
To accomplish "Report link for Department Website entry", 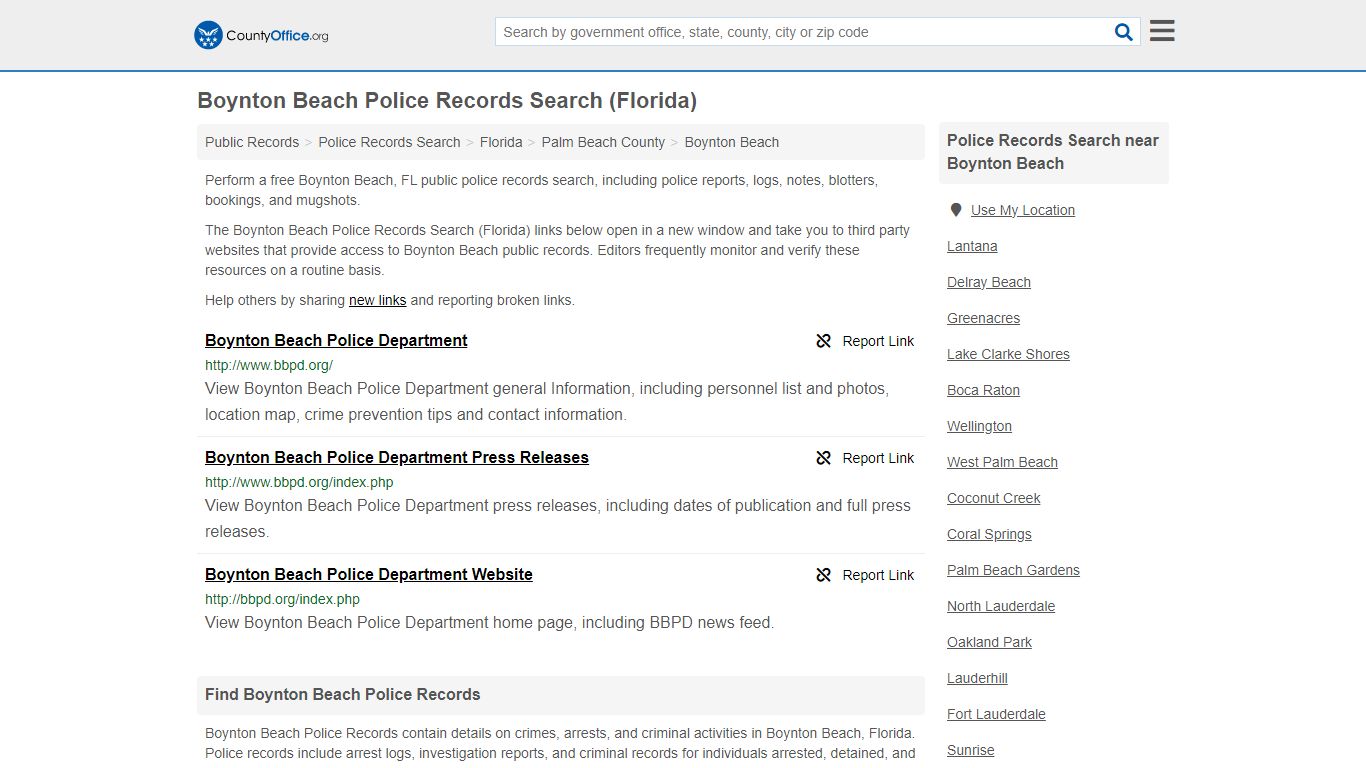I will (x=865, y=575).
